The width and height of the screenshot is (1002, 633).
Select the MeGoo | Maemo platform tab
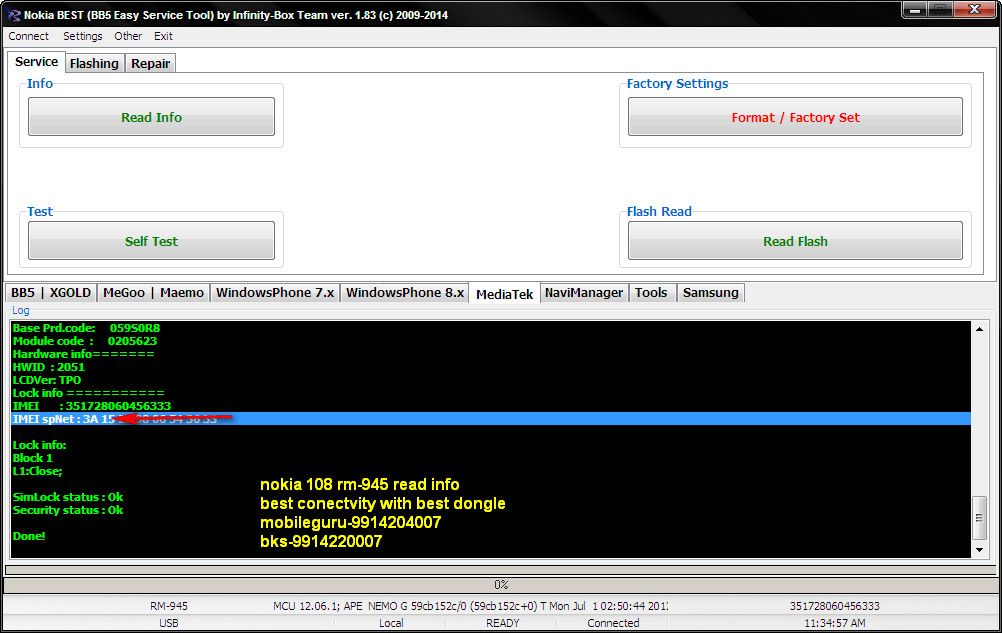[153, 293]
